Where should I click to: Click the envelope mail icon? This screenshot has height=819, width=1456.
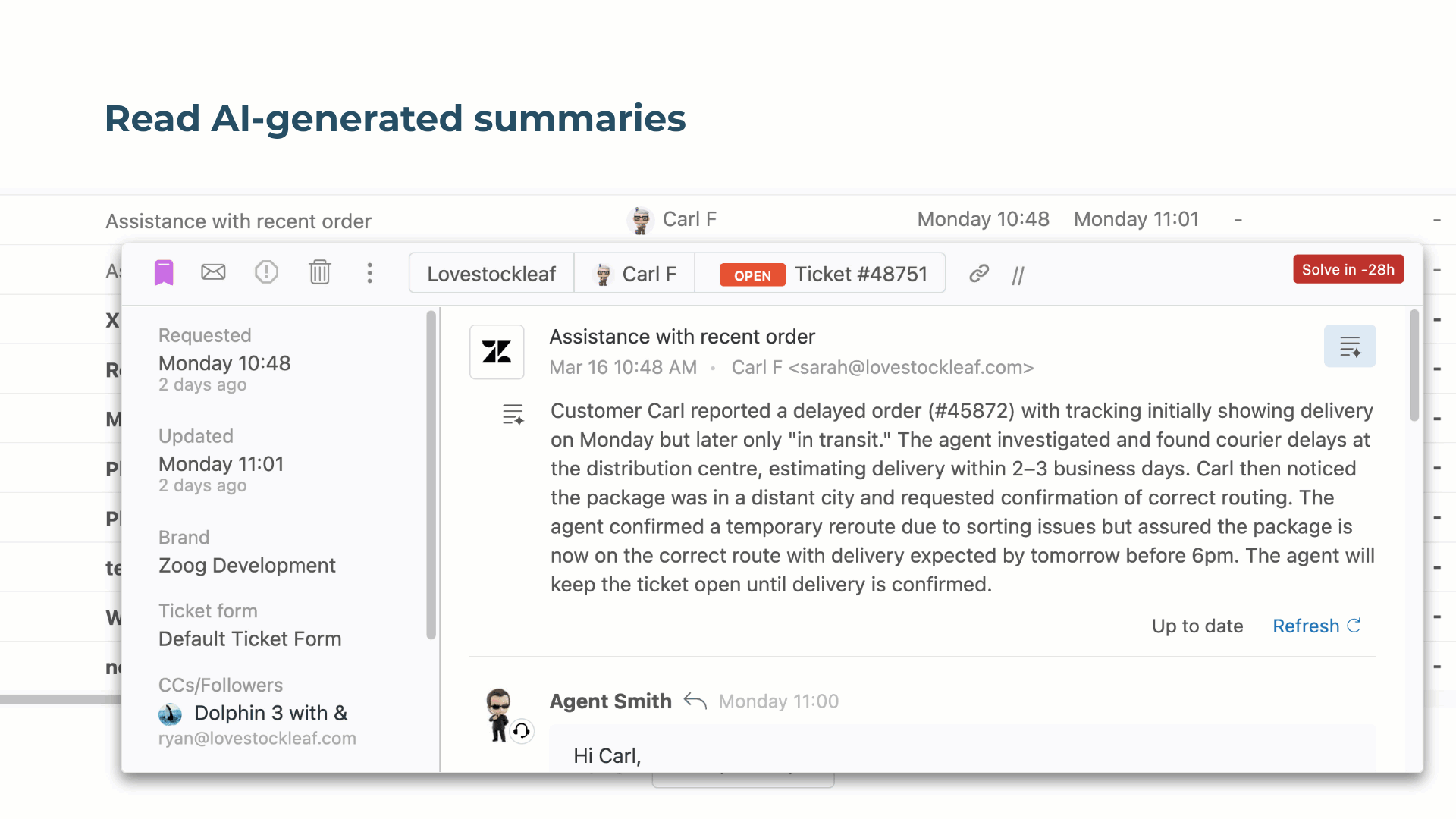(213, 272)
